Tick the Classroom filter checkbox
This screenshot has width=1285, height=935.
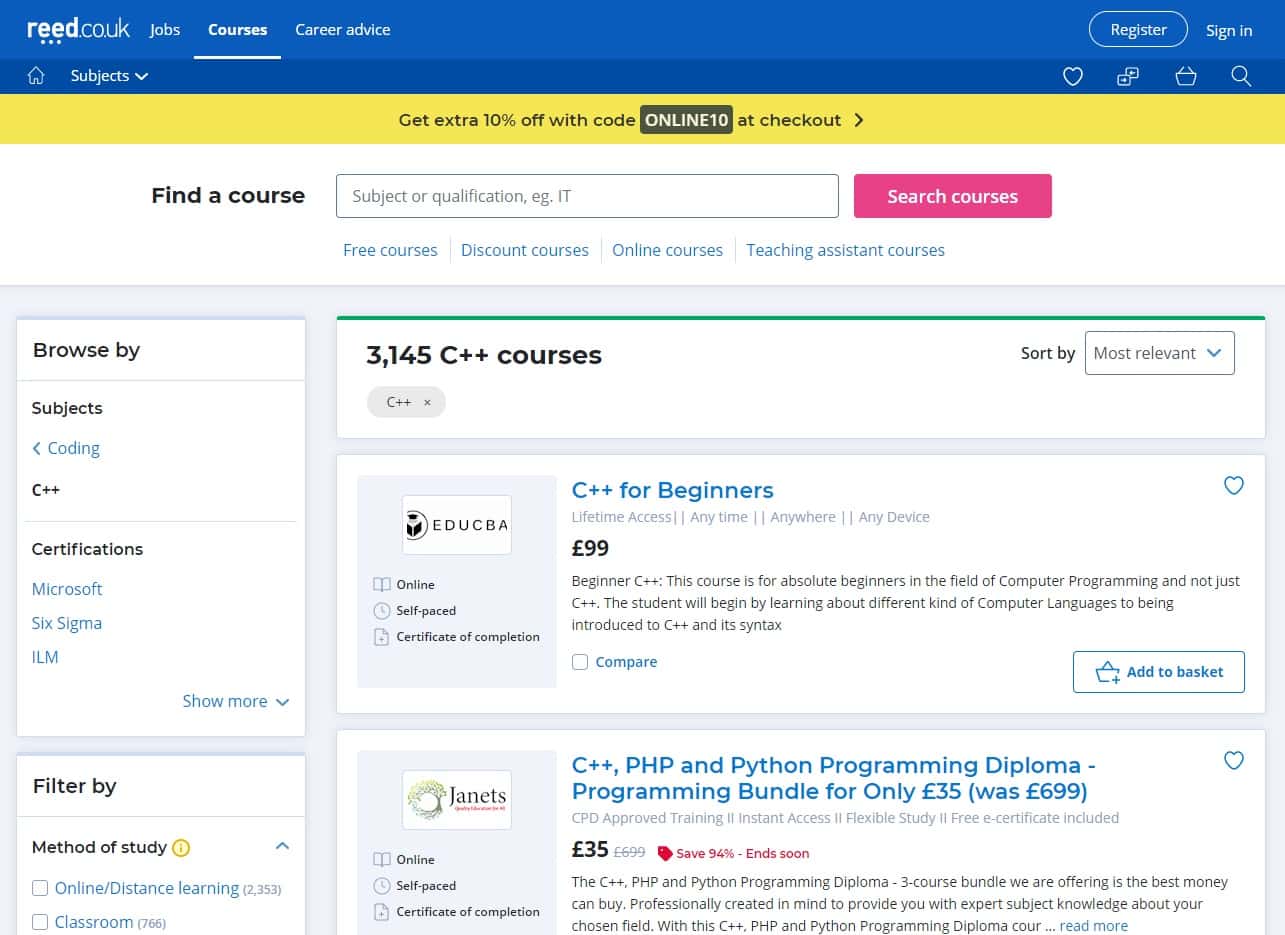[x=40, y=922]
